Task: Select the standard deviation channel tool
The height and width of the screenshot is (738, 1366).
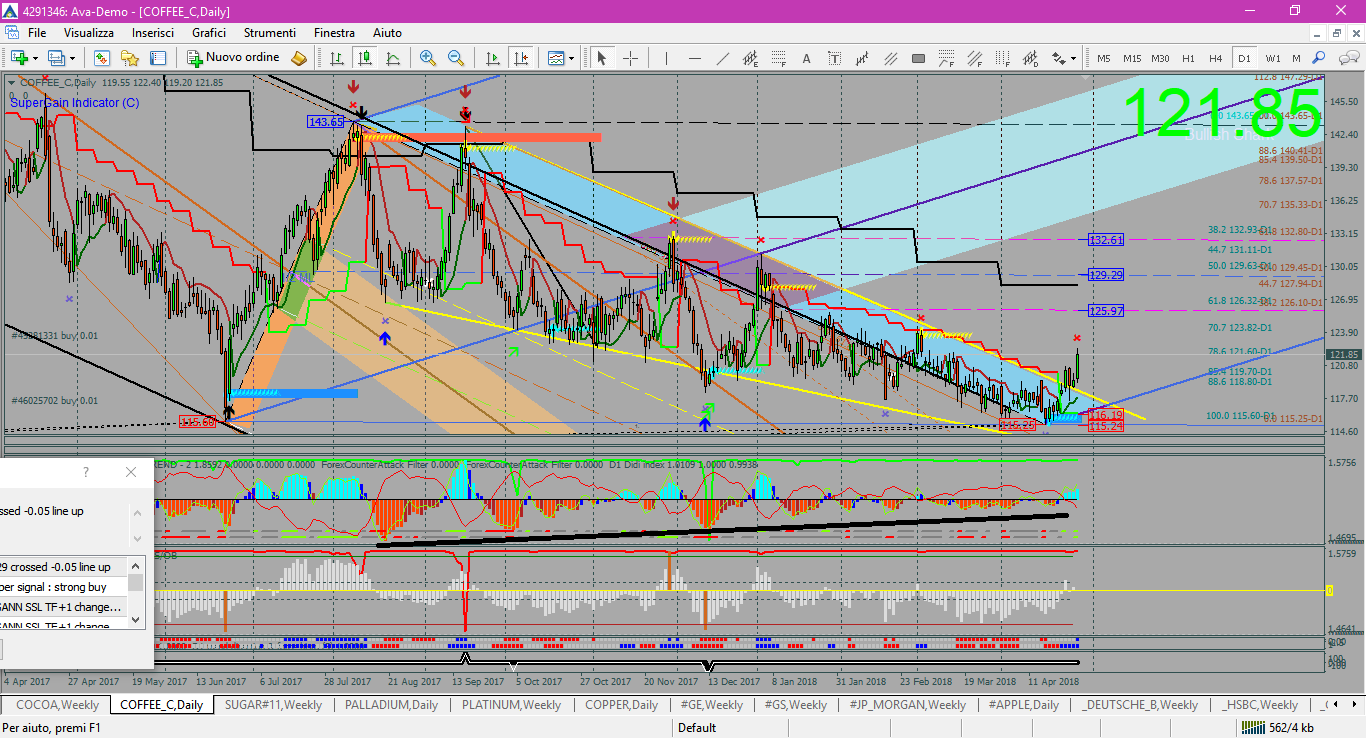Action: click(1030, 58)
